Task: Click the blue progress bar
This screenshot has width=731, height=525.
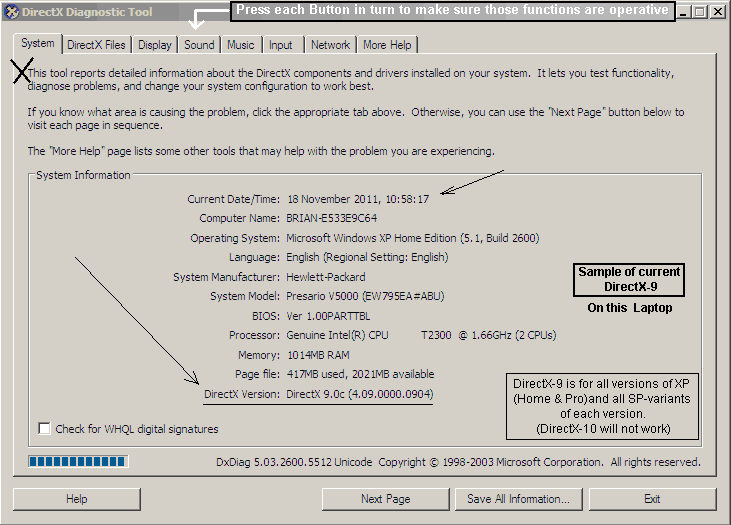Action: [78, 462]
